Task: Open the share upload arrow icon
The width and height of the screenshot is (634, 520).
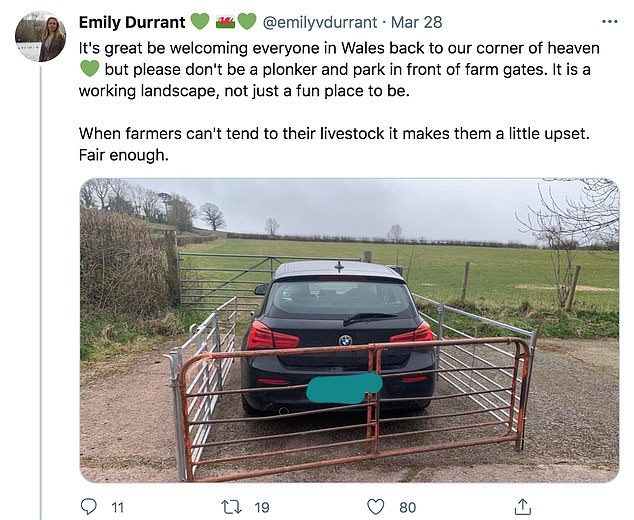Action: click(522, 507)
